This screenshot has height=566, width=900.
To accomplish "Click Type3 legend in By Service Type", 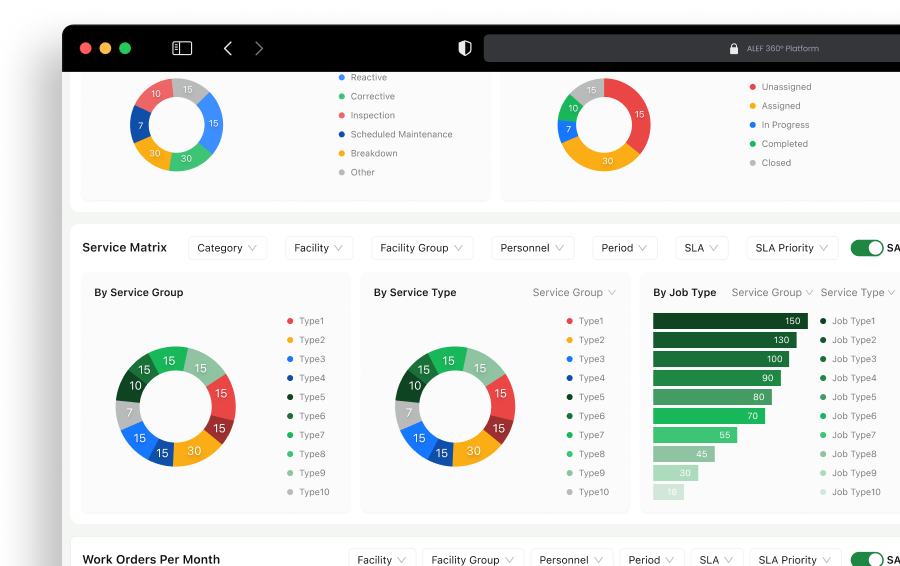I will [585, 359].
